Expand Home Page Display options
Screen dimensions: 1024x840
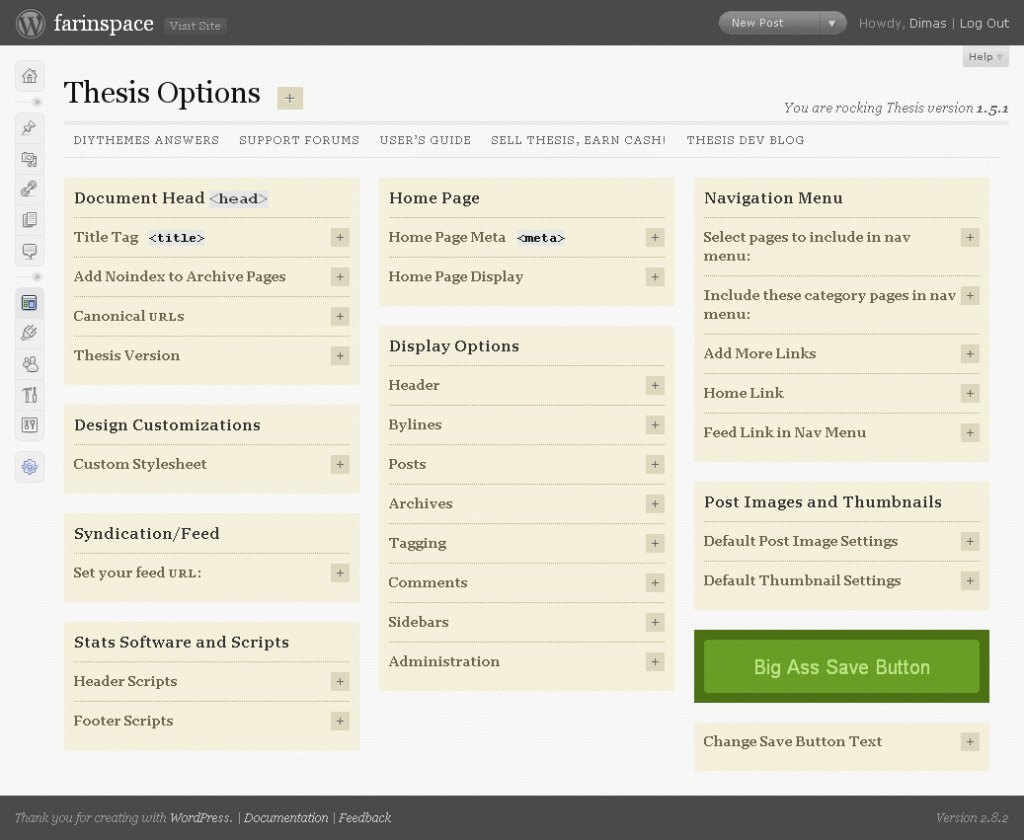coord(655,277)
